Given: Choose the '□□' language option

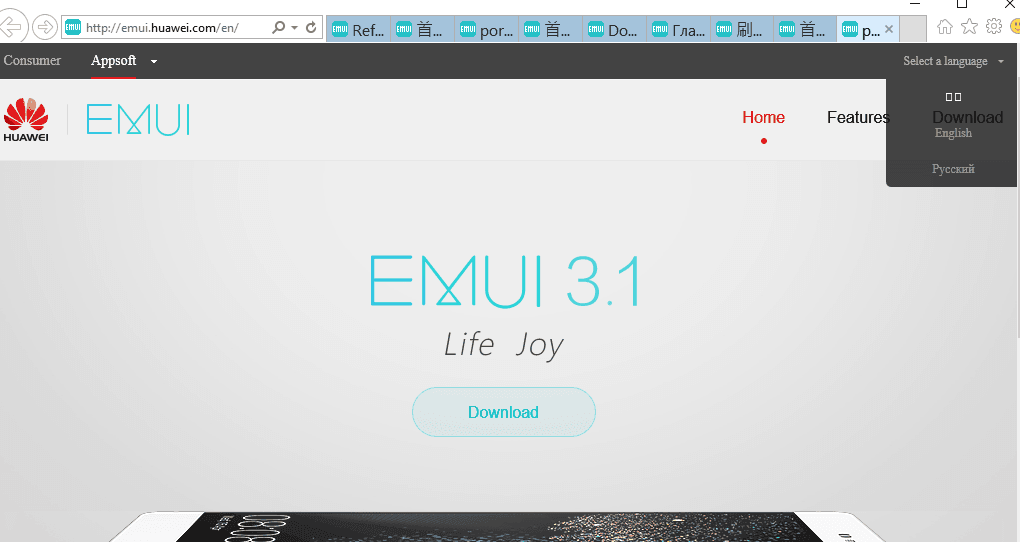Looking at the screenshot, I should click(x=953, y=97).
